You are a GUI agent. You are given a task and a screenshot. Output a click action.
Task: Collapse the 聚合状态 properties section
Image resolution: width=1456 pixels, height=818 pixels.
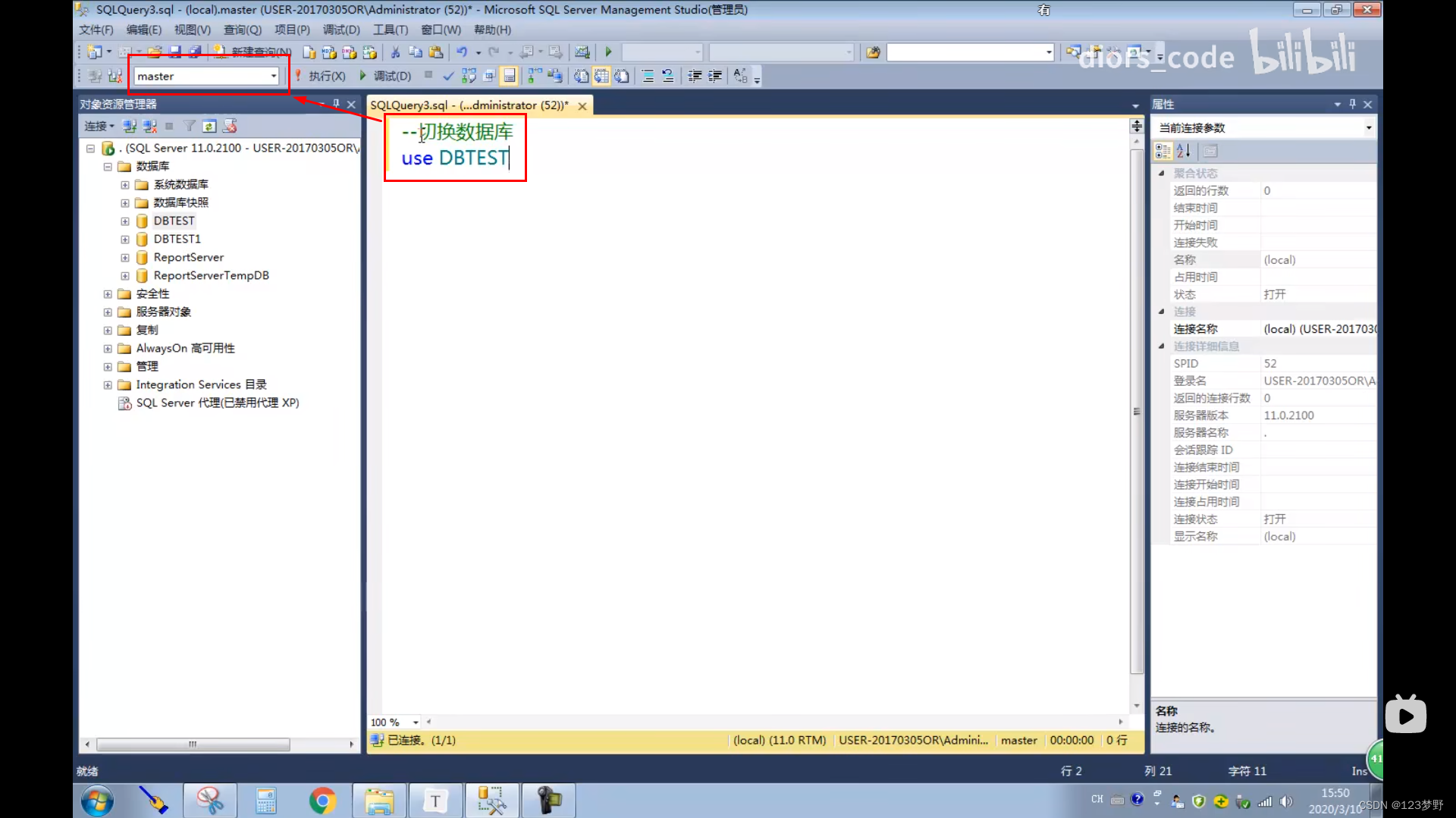(1161, 174)
